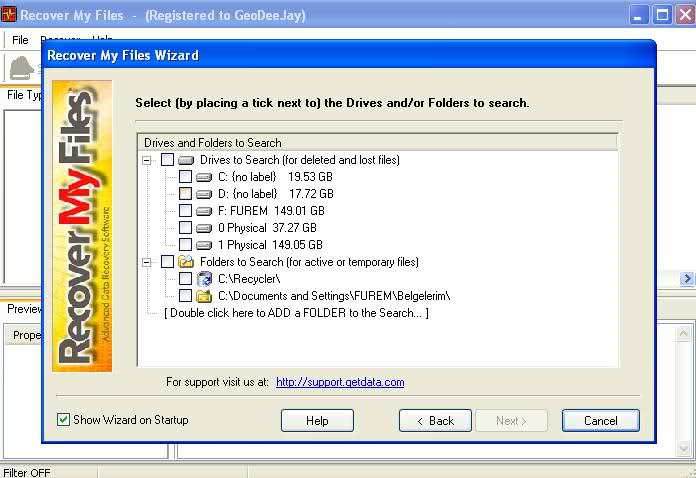Click the Folders to Search label text
696x478 pixels.
pyautogui.click(x=309, y=262)
